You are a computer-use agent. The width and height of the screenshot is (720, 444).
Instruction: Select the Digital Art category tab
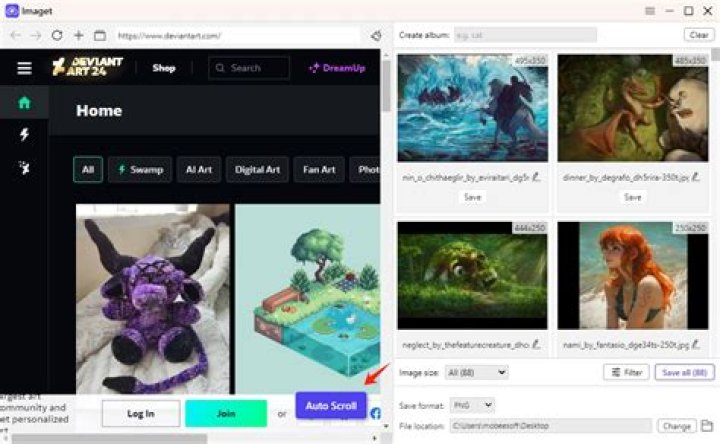pyautogui.click(x=257, y=169)
